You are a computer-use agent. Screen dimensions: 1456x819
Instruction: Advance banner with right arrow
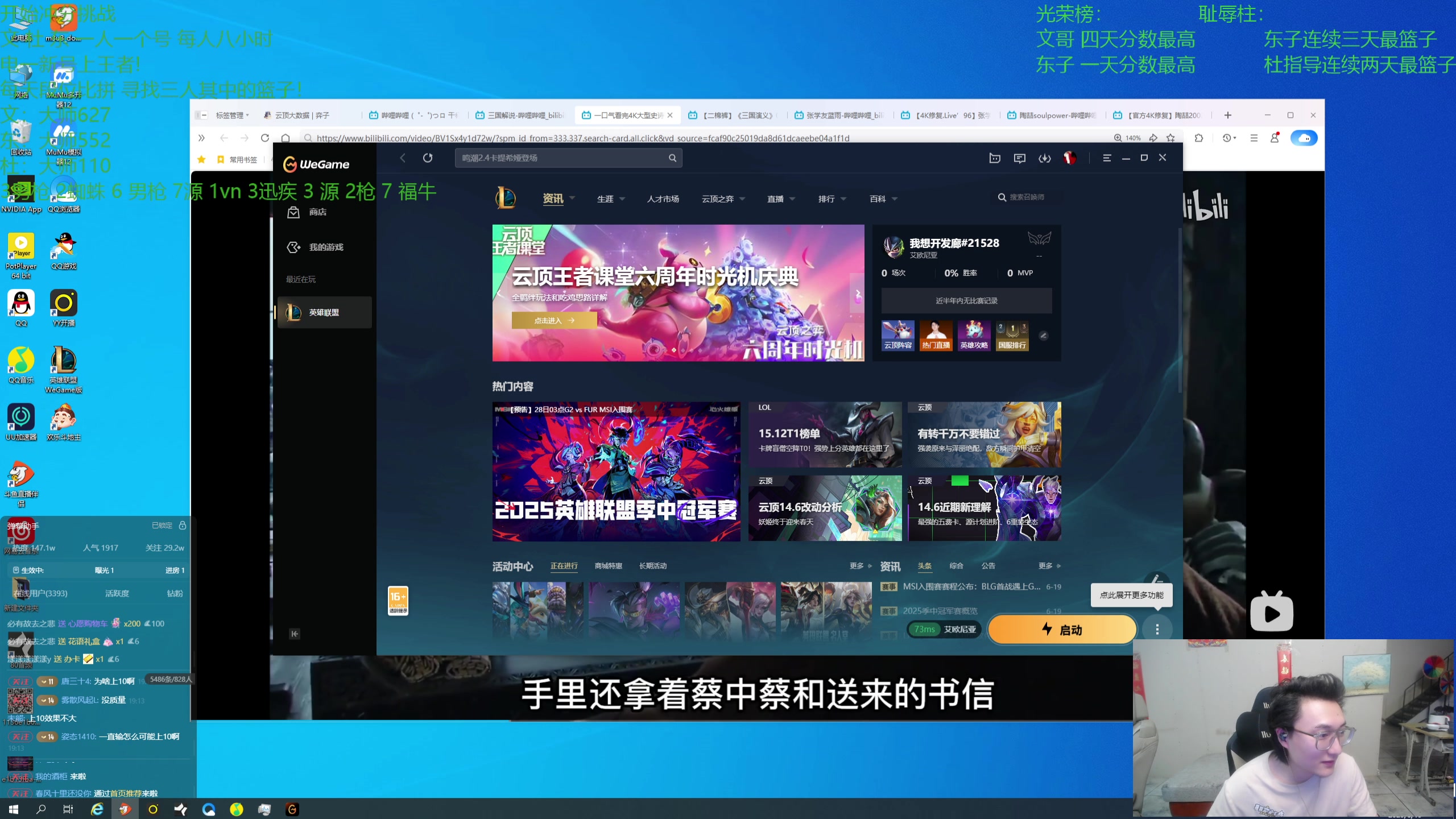pyautogui.click(x=858, y=293)
